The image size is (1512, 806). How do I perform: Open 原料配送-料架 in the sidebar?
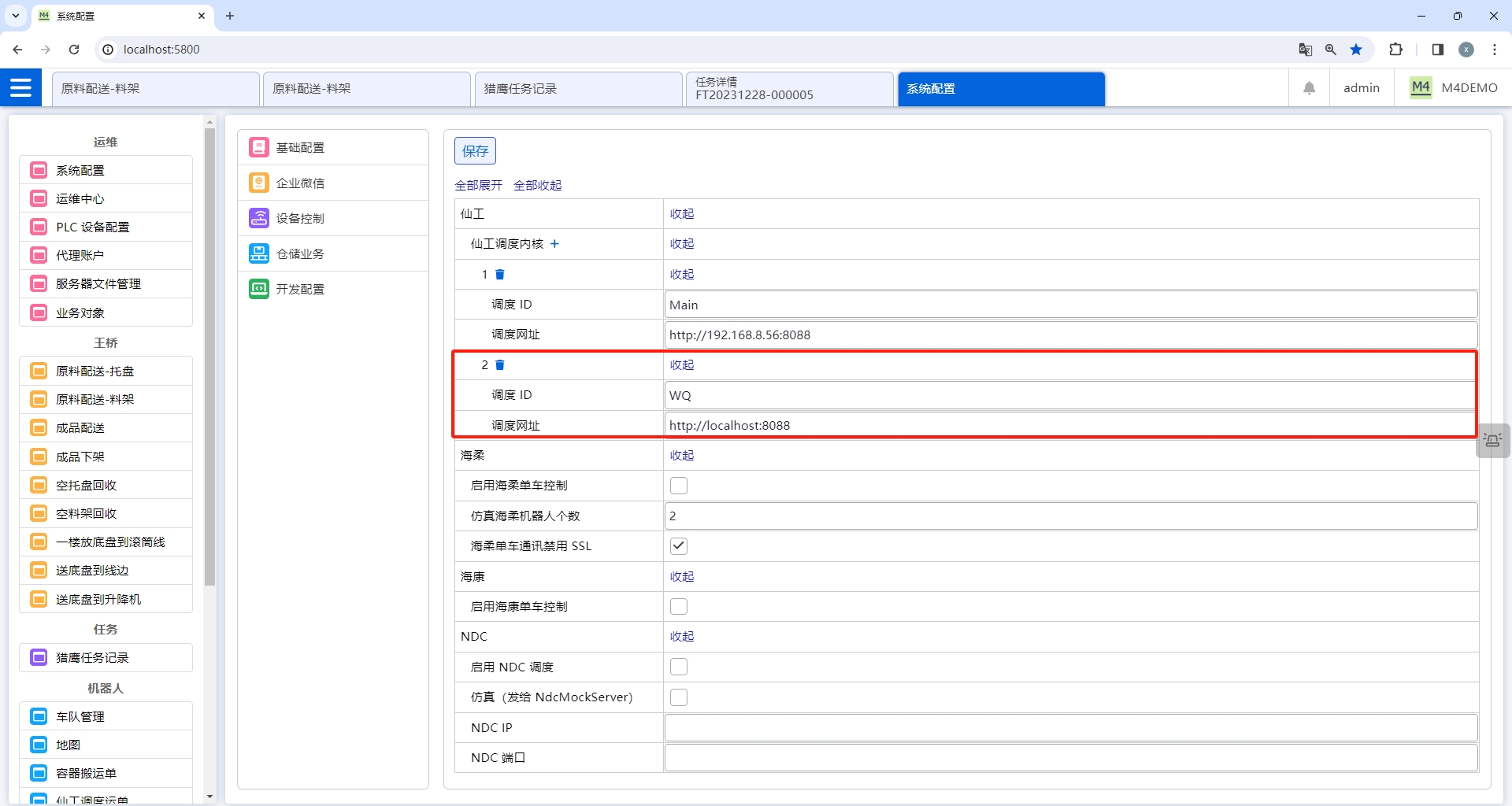coord(106,399)
